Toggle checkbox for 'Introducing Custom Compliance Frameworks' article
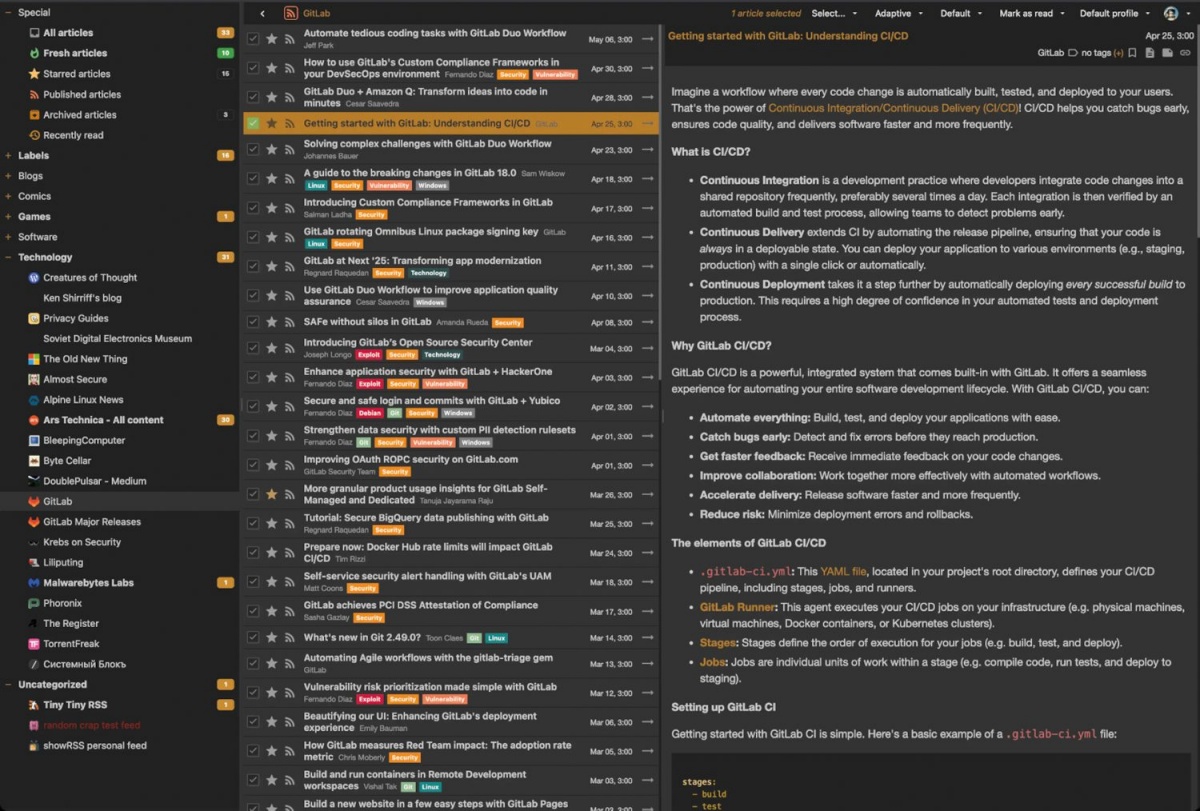Screen dimensions: 1200x811 253,208
